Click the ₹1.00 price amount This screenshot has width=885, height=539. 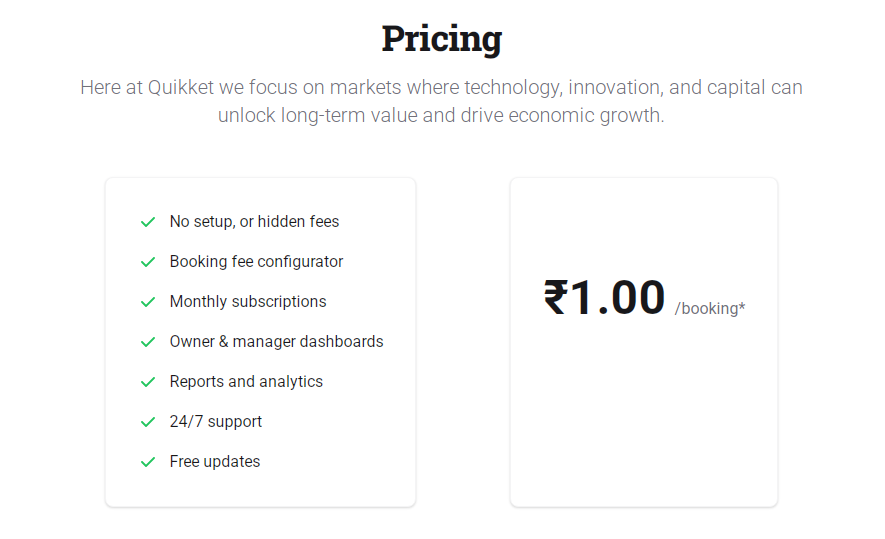pyautogui.click(x=604, y=297)
